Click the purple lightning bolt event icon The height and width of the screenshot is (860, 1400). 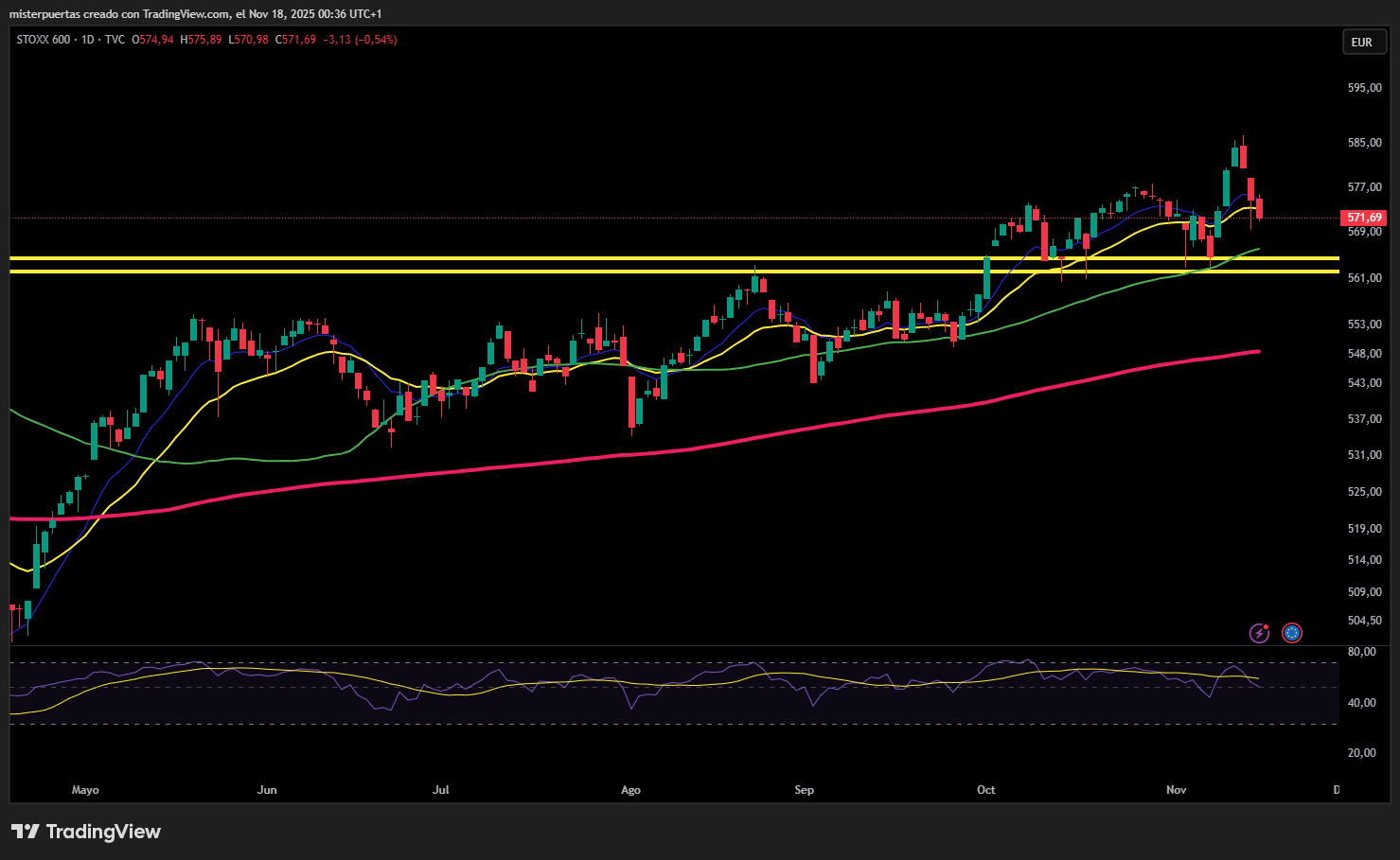[1259, 633]
